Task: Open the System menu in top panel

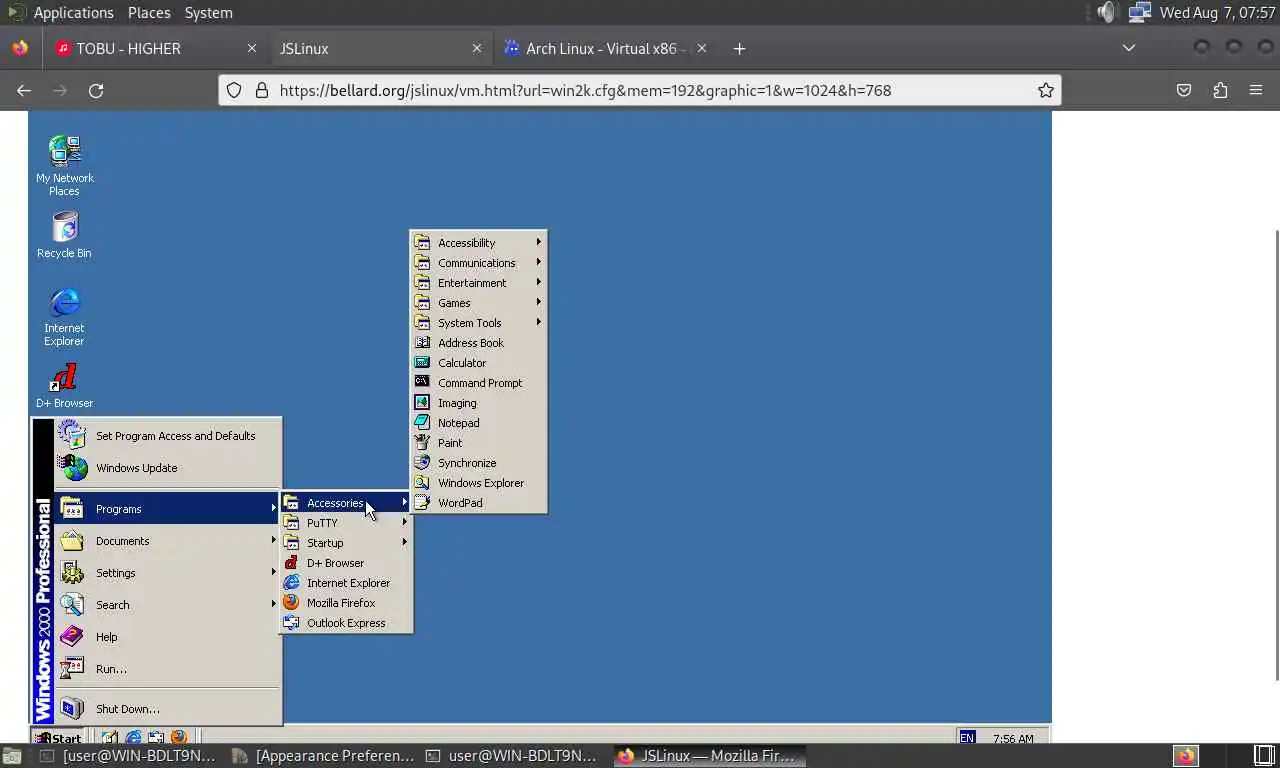Action: click(x=208, y=12)
